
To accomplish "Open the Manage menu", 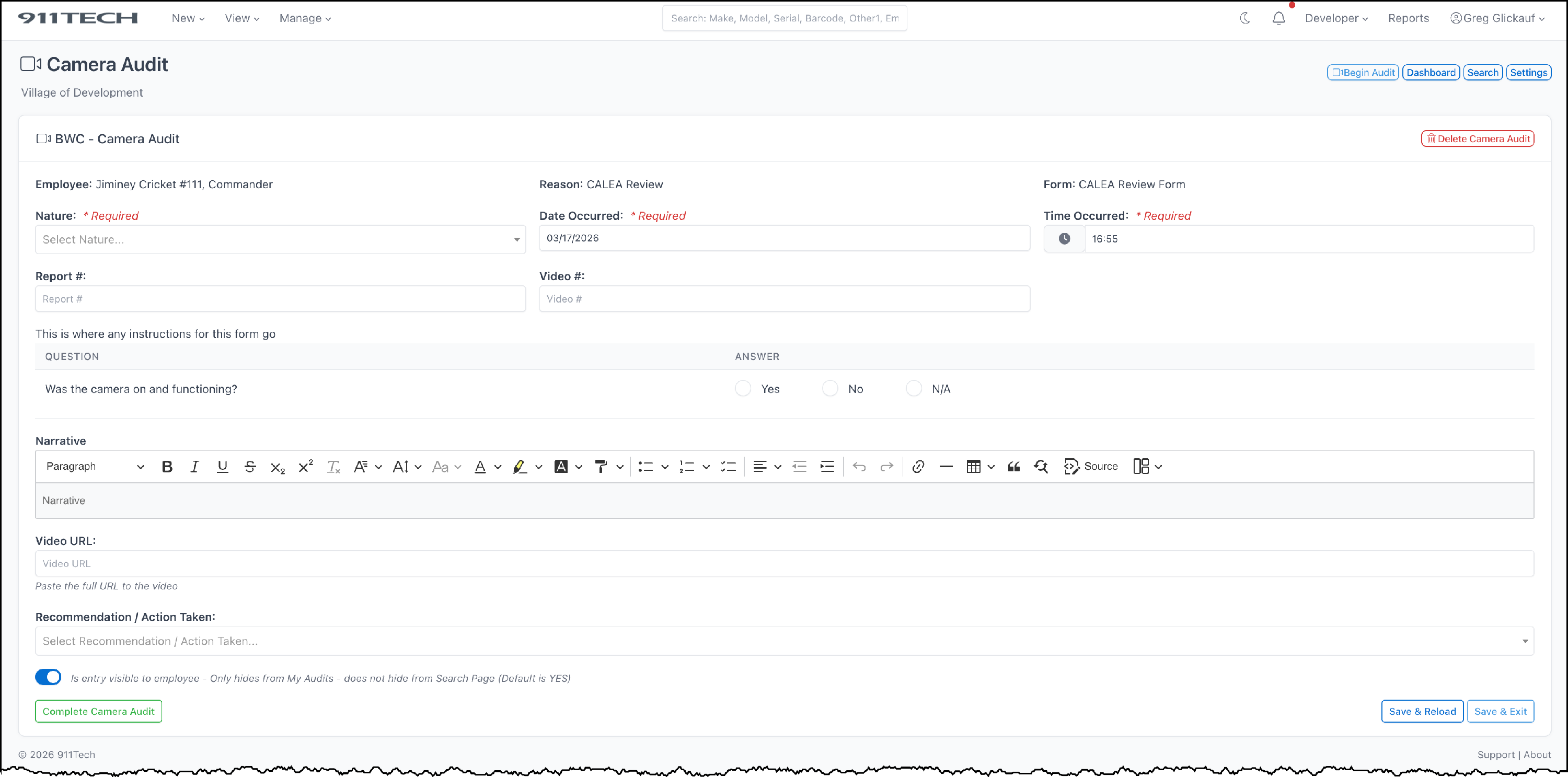I will [305, 18].
